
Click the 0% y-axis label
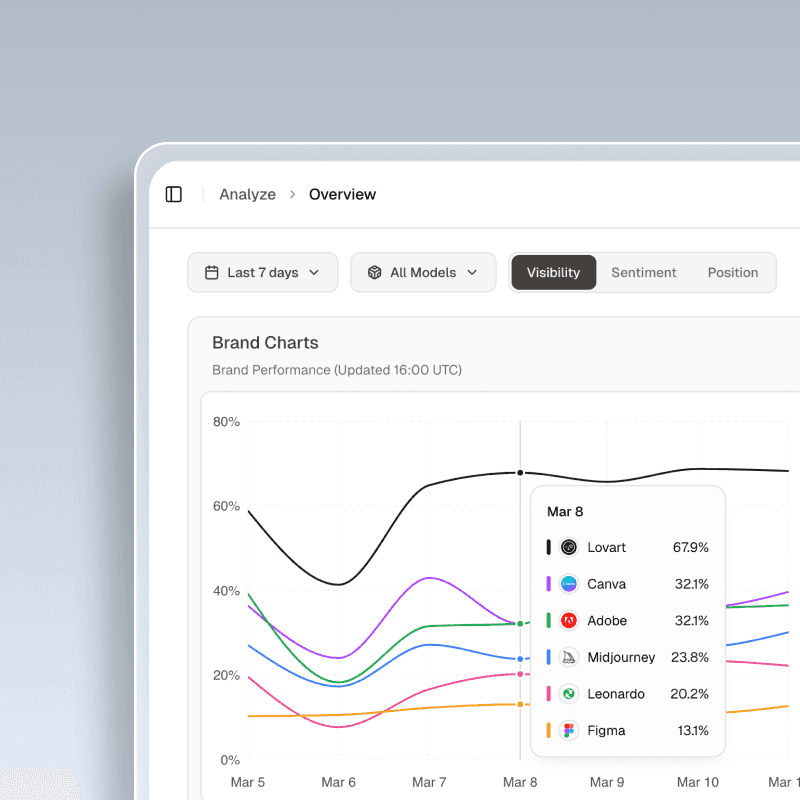230,760
